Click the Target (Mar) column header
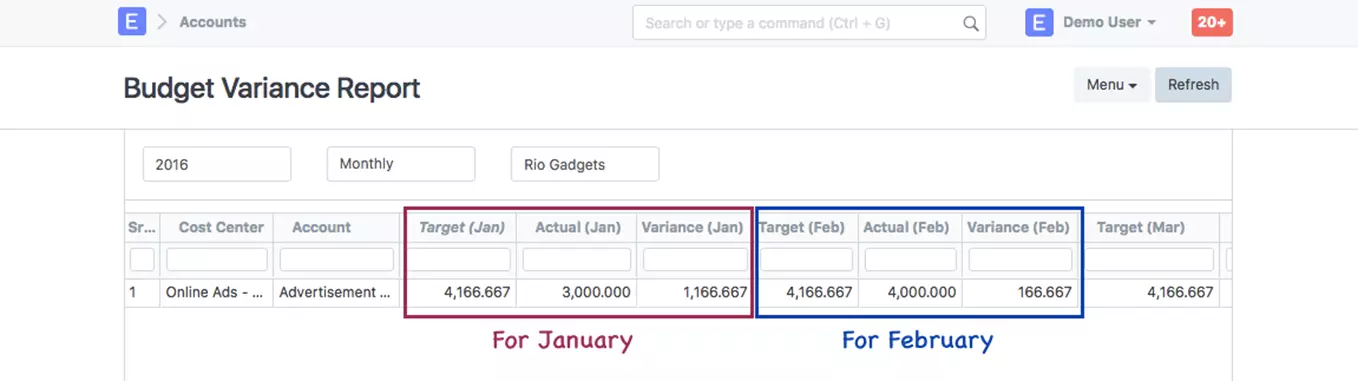Image resolution: width=1358 pixels, height=381 pixels. 1141,227
